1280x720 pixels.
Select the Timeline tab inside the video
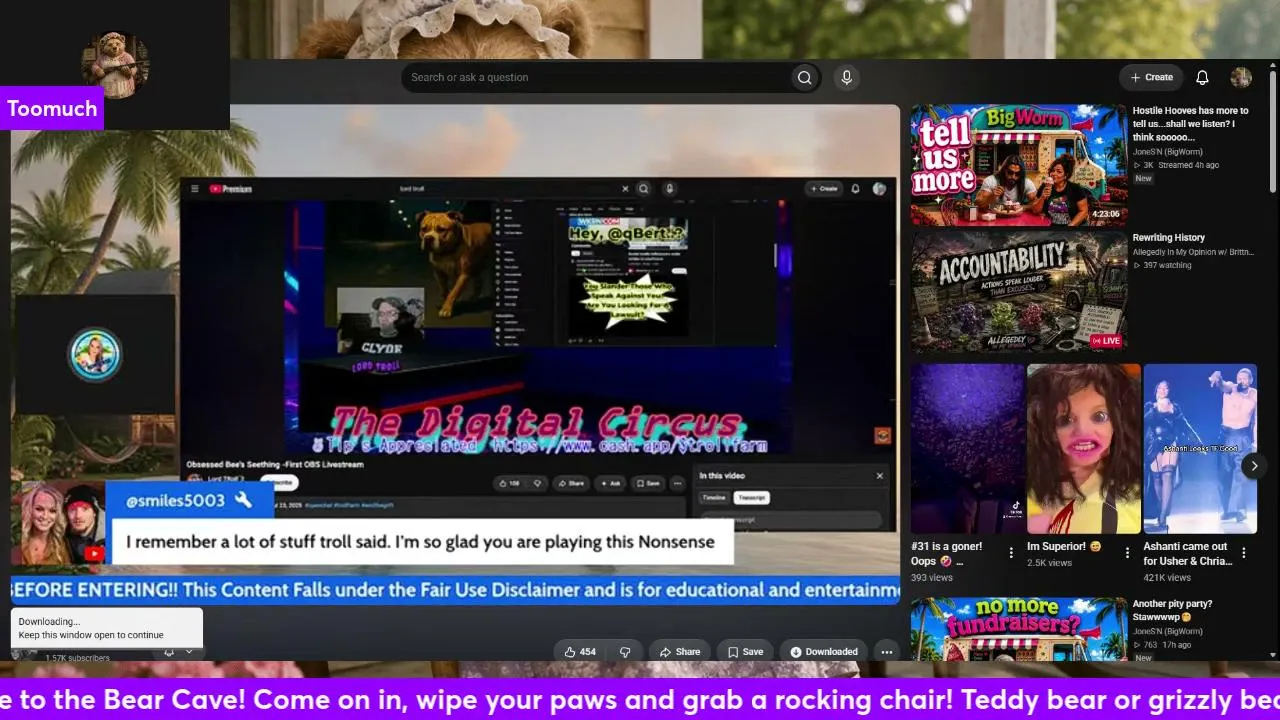coord(714,497)
